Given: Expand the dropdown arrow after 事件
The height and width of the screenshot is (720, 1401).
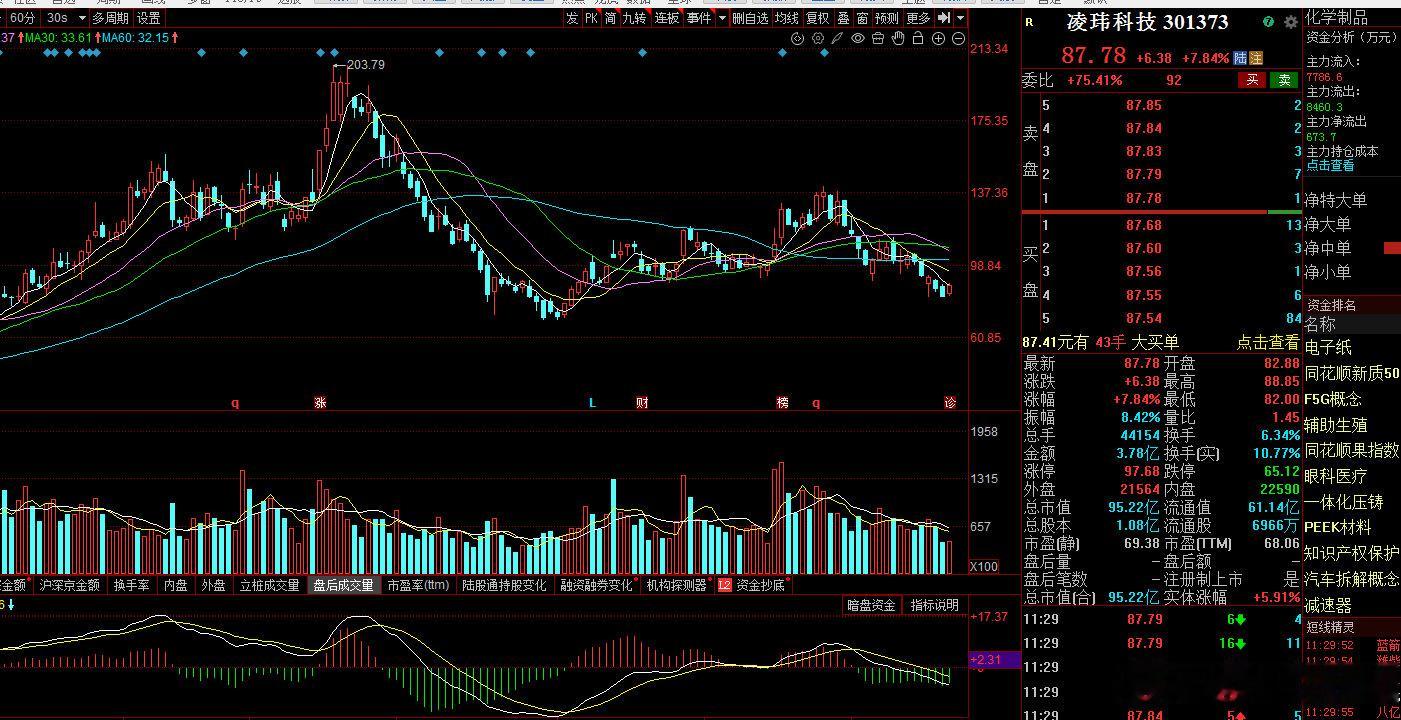Looking at the screenshot, I should [722, 18].
